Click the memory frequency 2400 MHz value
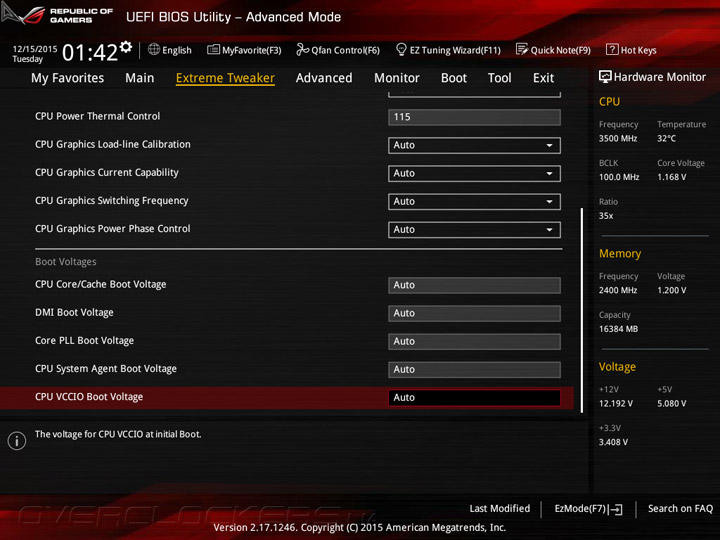This screenshot has width=720, height=540. coord(618,290)
